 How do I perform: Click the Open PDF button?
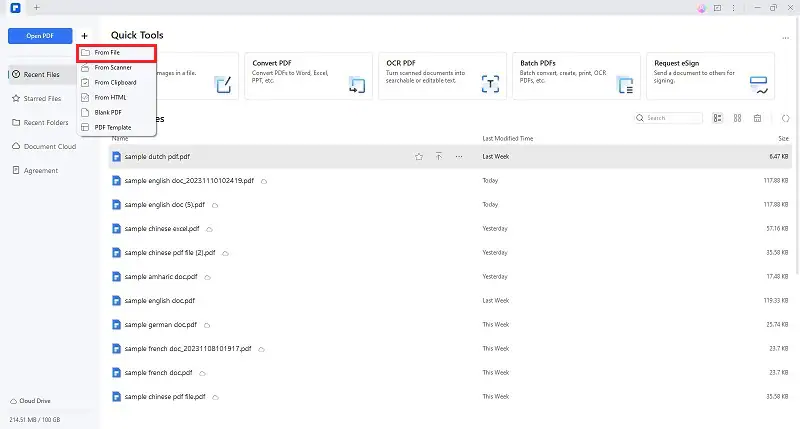(38, 36)
